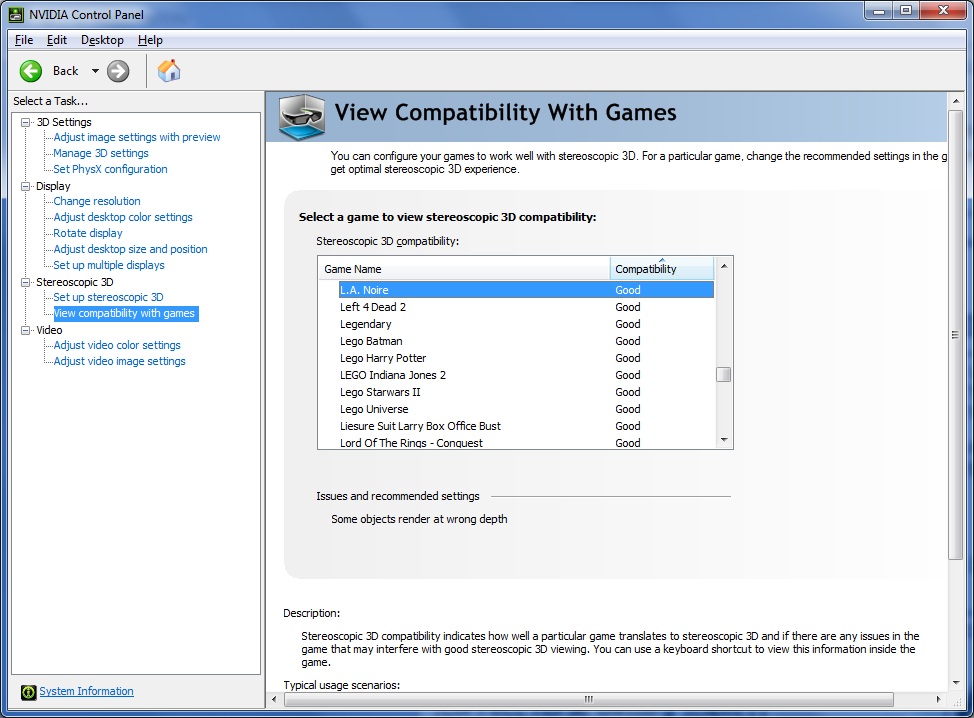This screenshot has height=718, width=974.
Task: Open Set PhysX configuration
Action: [110, 169]
